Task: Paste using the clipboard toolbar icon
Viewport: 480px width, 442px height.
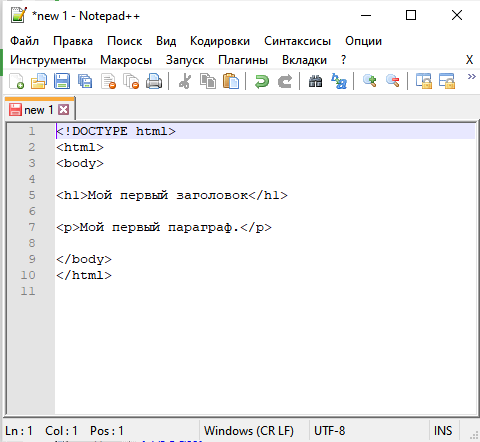Action: point(231,81)
